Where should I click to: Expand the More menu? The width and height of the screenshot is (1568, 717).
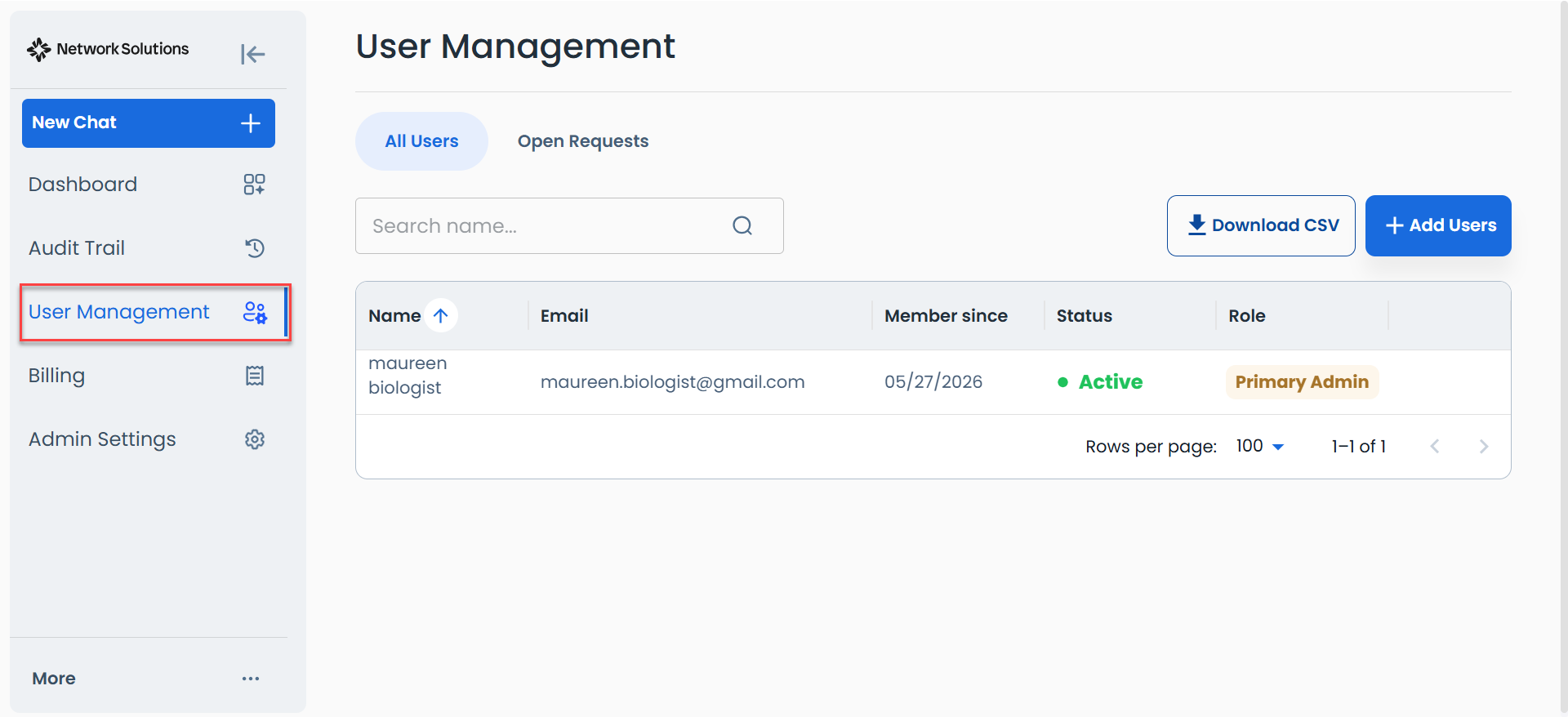[x=148, y=679]
